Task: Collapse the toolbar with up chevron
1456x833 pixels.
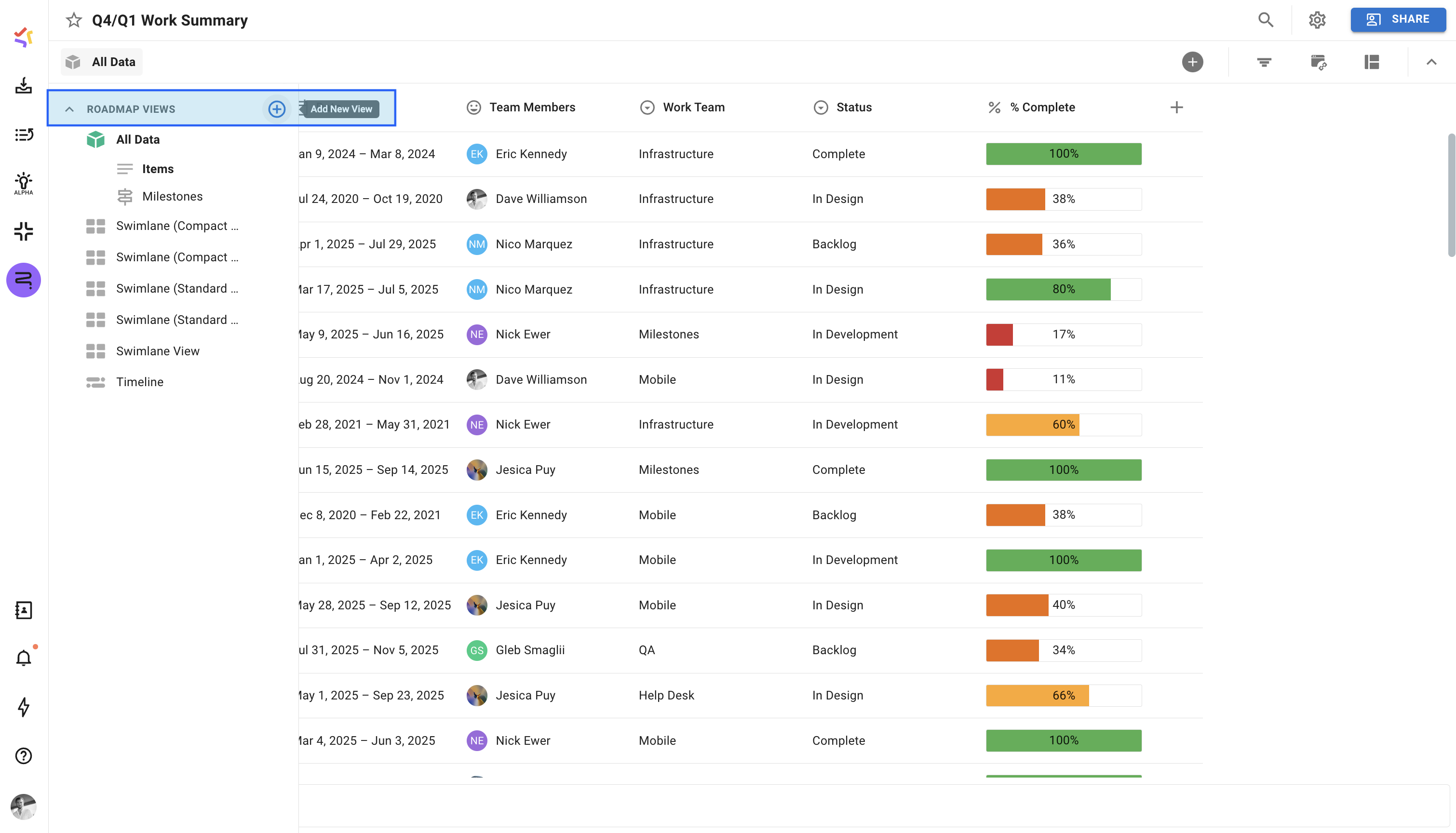Action: click(x=1431, y=62)
